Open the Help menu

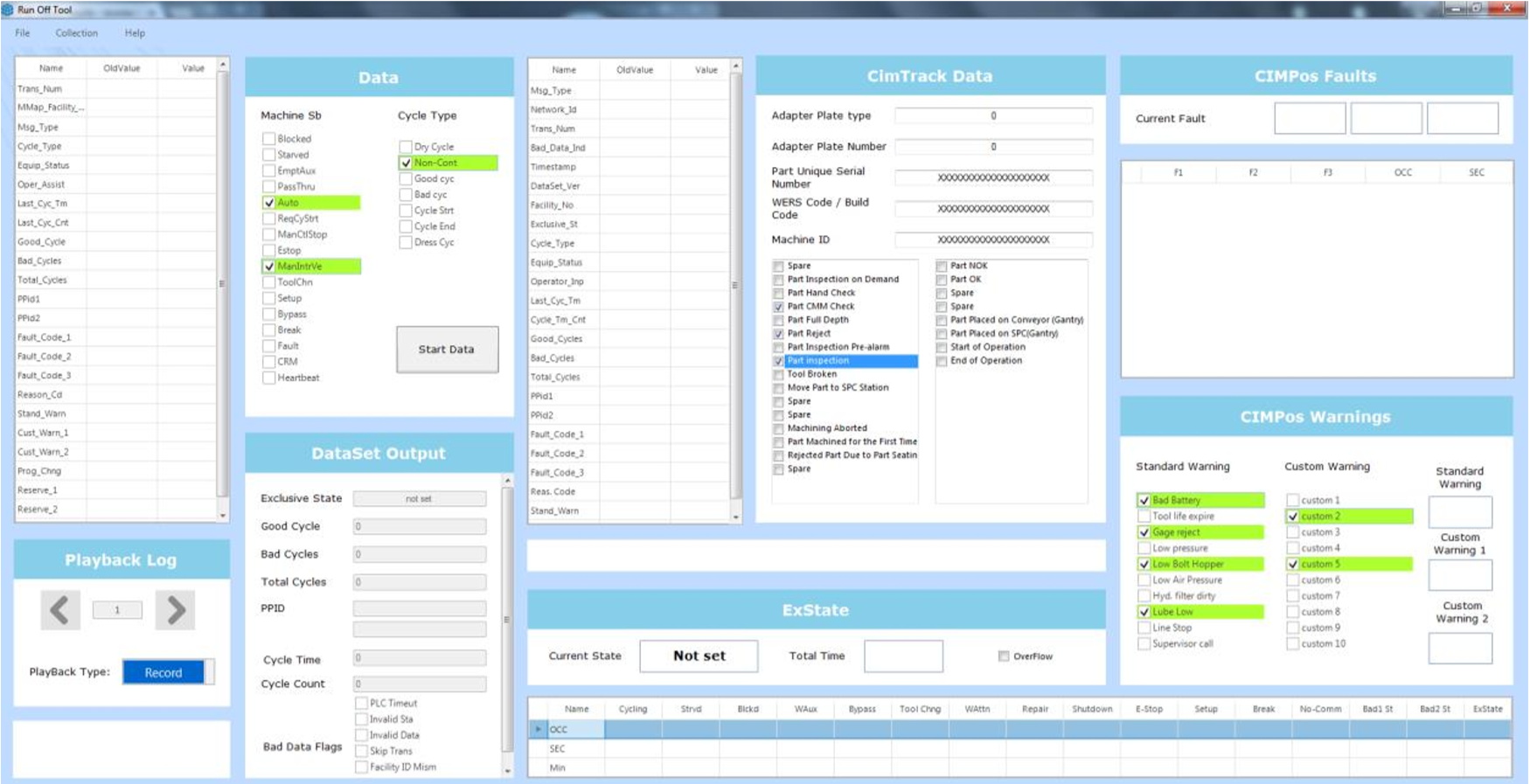click(135, 33)
